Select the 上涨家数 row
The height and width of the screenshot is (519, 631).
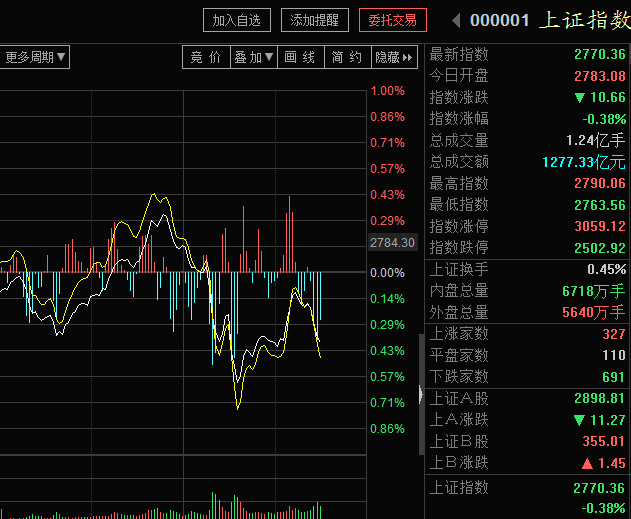click(527, 334)
